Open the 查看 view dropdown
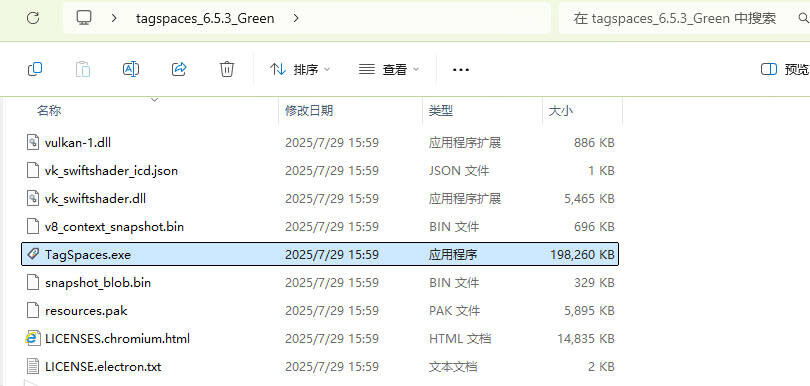The width and height of the screenshot is (810, 386). [x=389, y=69]
